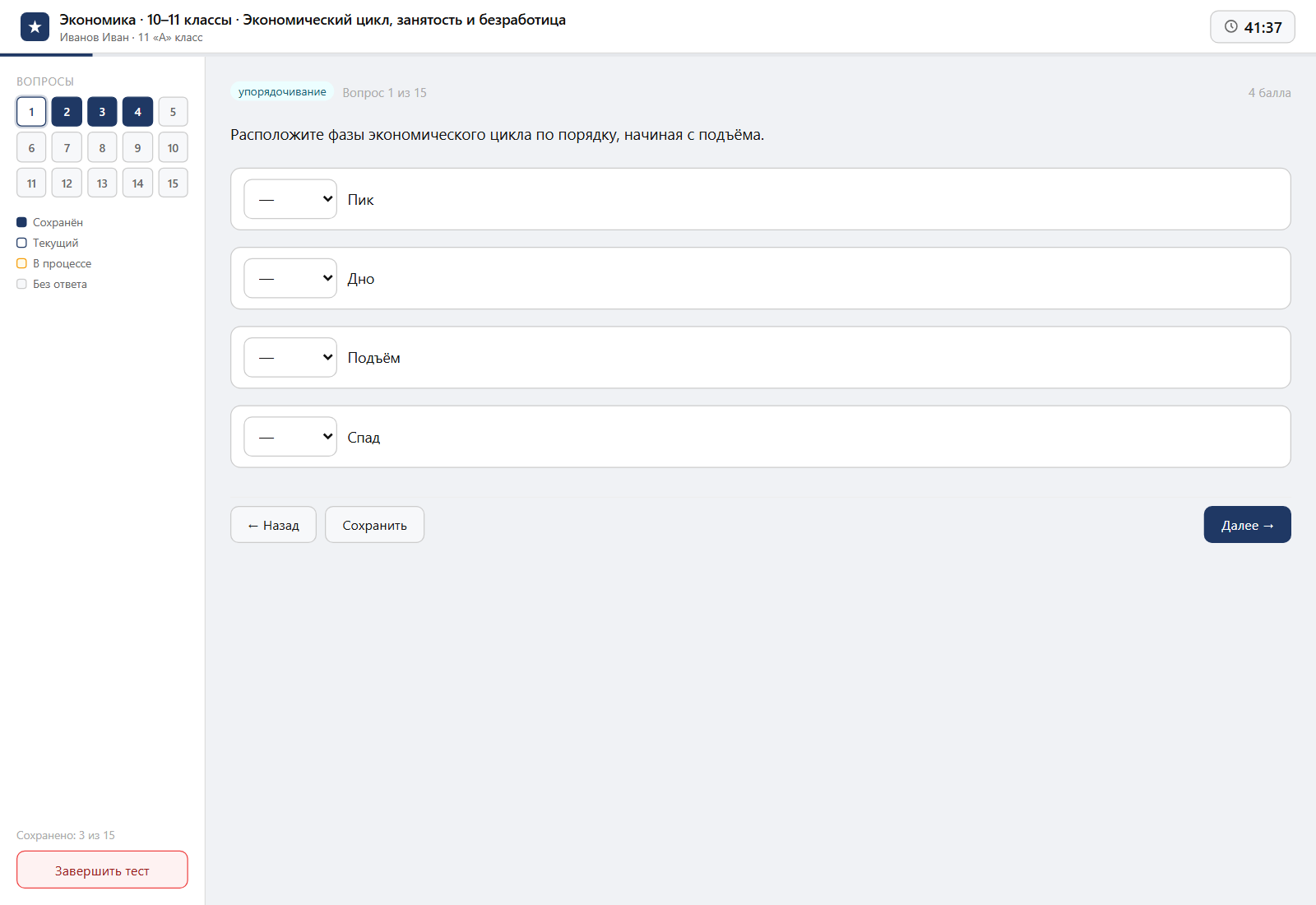Click the Текущий legend entry
Image resolution: width=1316 pixels, height=905 pixels.
click(x=48, y=243)
